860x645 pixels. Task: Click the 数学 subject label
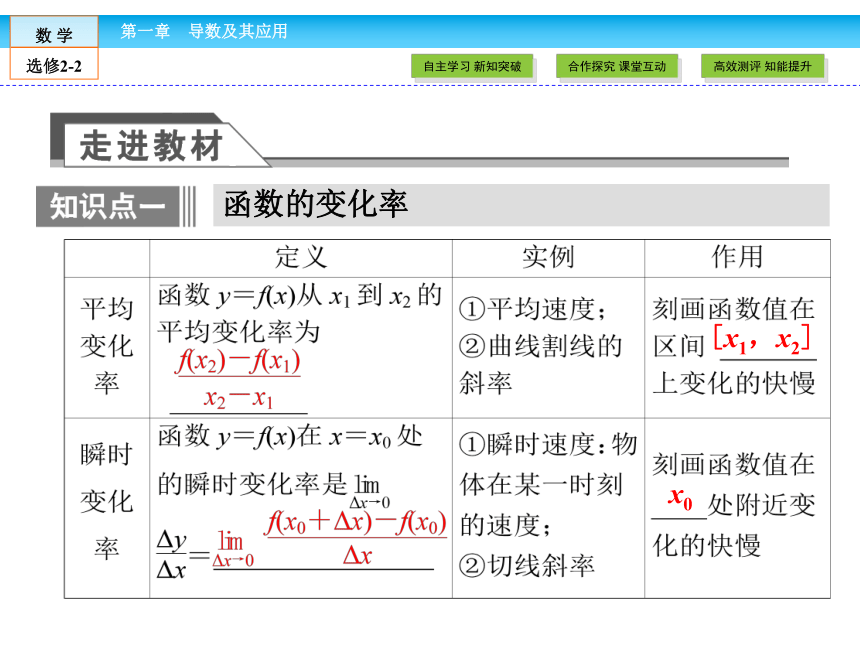tap(54, 34)
